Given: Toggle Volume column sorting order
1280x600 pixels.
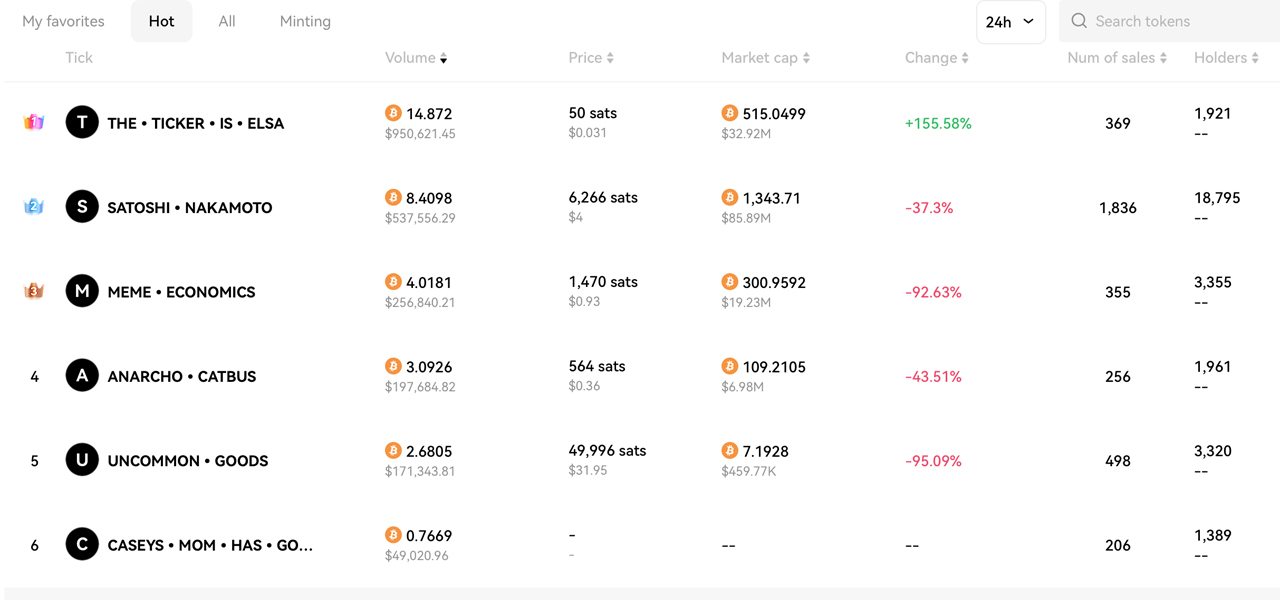Looking at the screenshot, I should click(444, 58).
